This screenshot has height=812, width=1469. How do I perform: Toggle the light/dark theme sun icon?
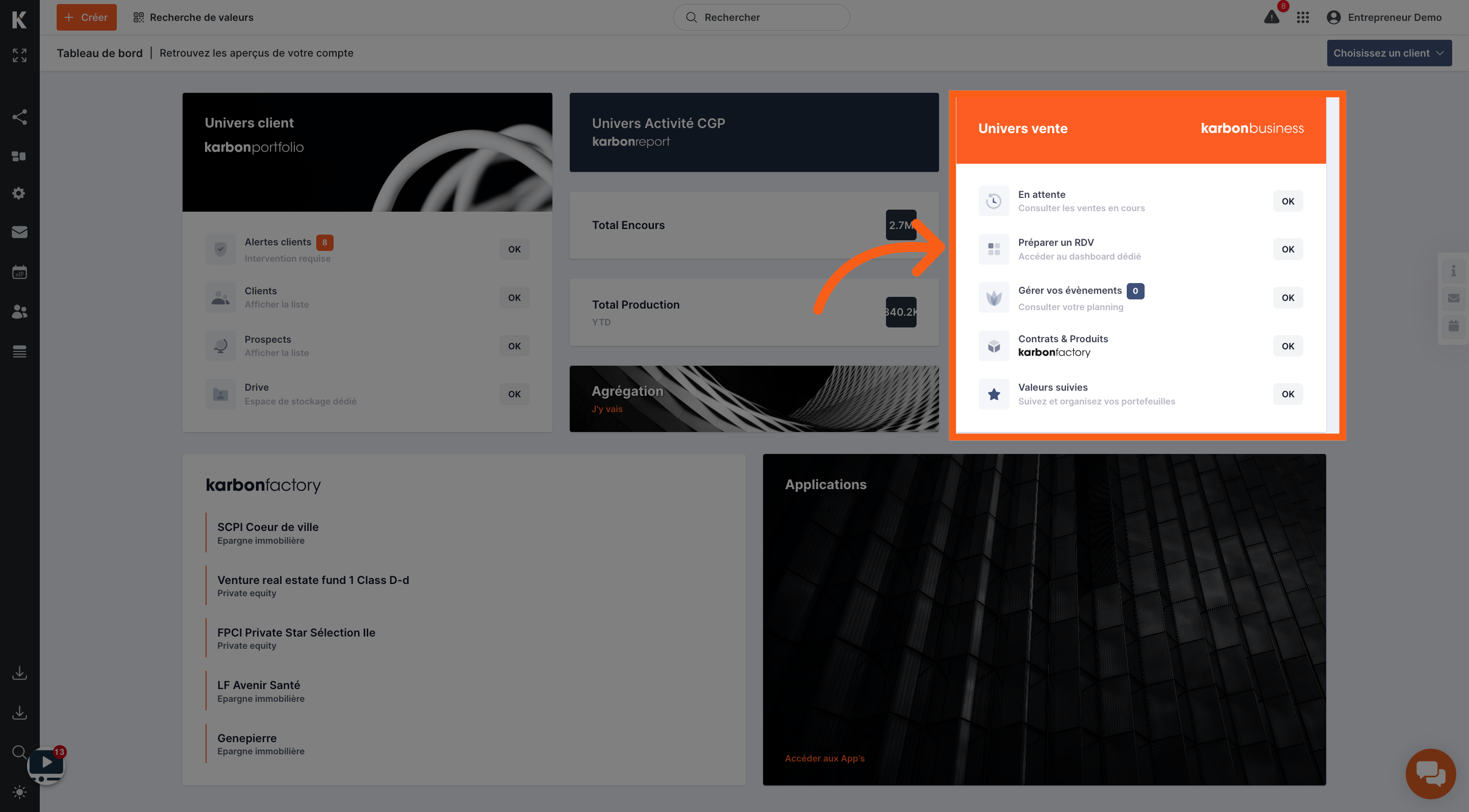[19, 792]
